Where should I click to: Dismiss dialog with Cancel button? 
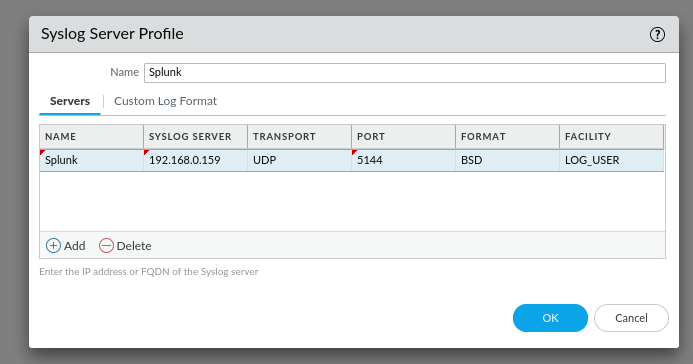[x=631, y=318]
